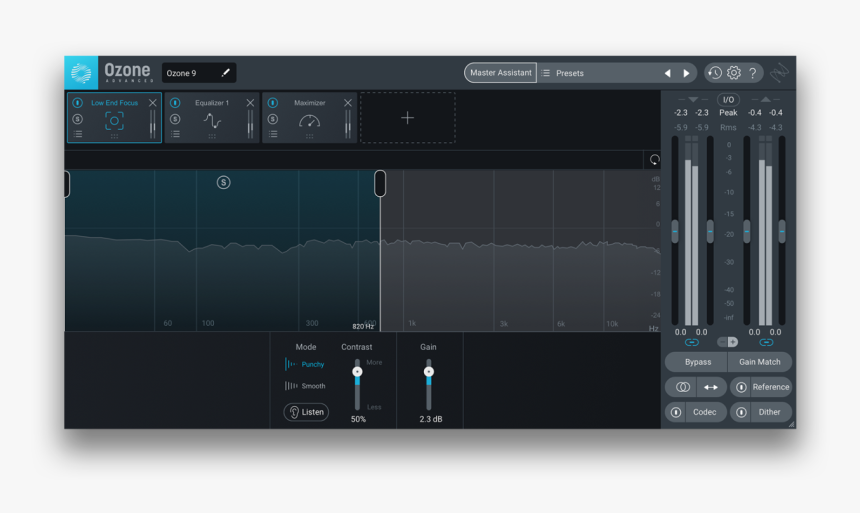Click the 820 Hz upper band handle
Viewport: 860px width, 513px height.
tap(380, 183)
